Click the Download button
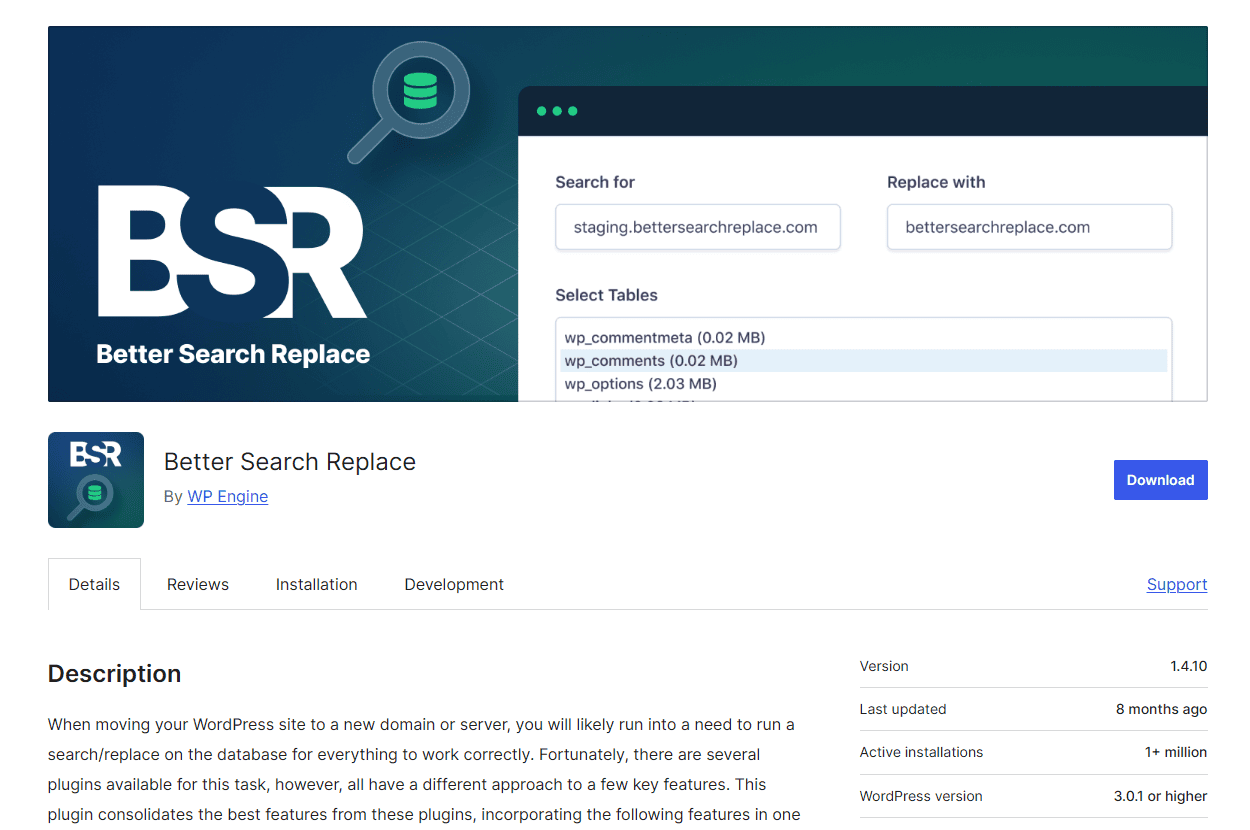 (1160, 480)
